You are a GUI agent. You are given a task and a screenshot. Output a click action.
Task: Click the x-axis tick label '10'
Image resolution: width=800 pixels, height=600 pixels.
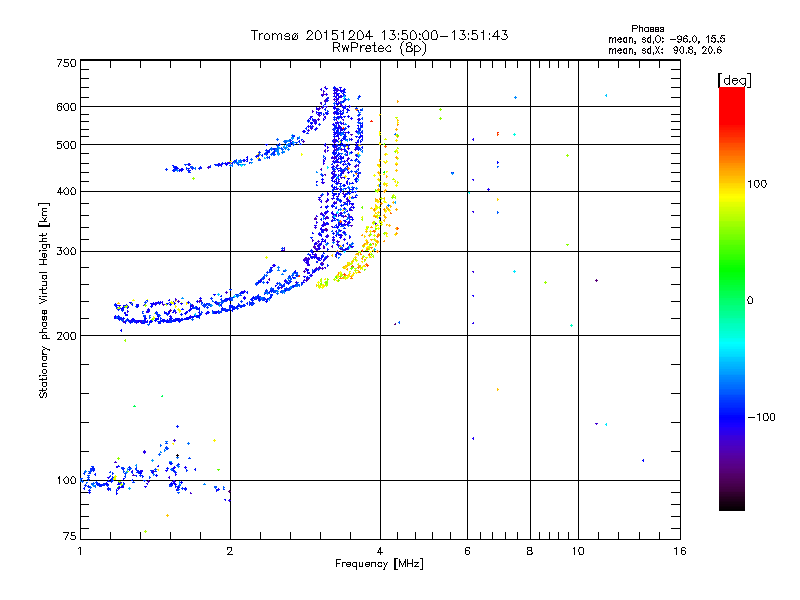578,551
